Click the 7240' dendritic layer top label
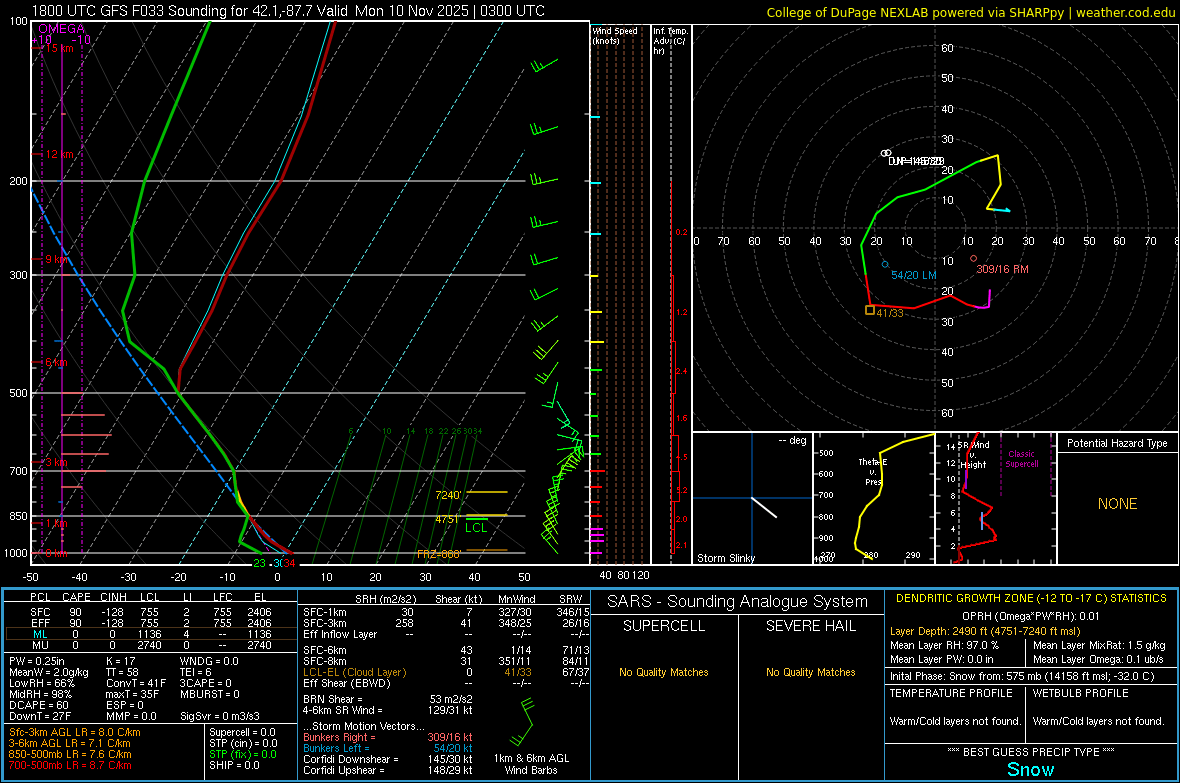Image resolution: width=1180 pixels, height=783 pixels. (x=448, y=495)
